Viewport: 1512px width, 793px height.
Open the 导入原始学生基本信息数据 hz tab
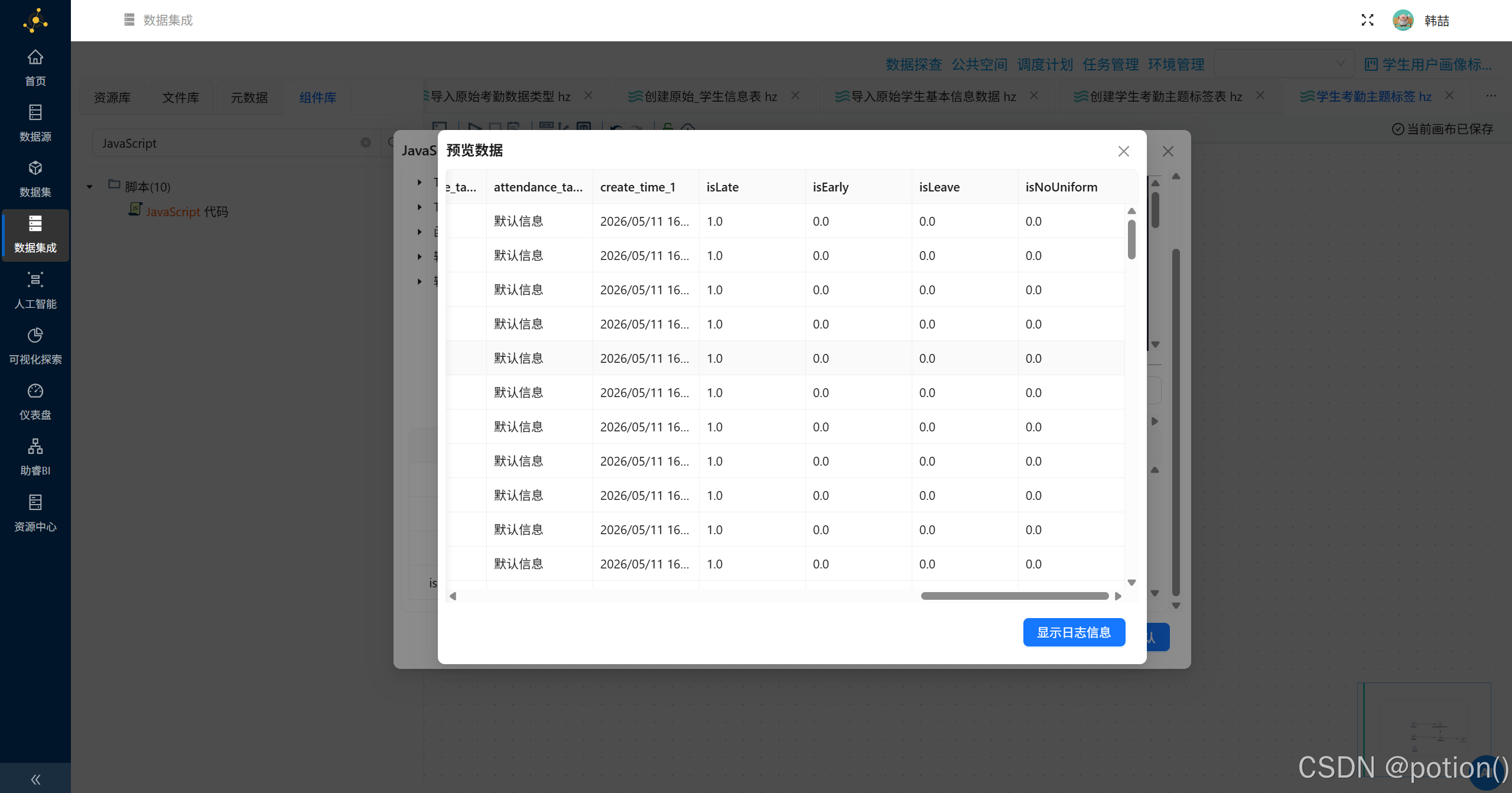pos(934,96)
